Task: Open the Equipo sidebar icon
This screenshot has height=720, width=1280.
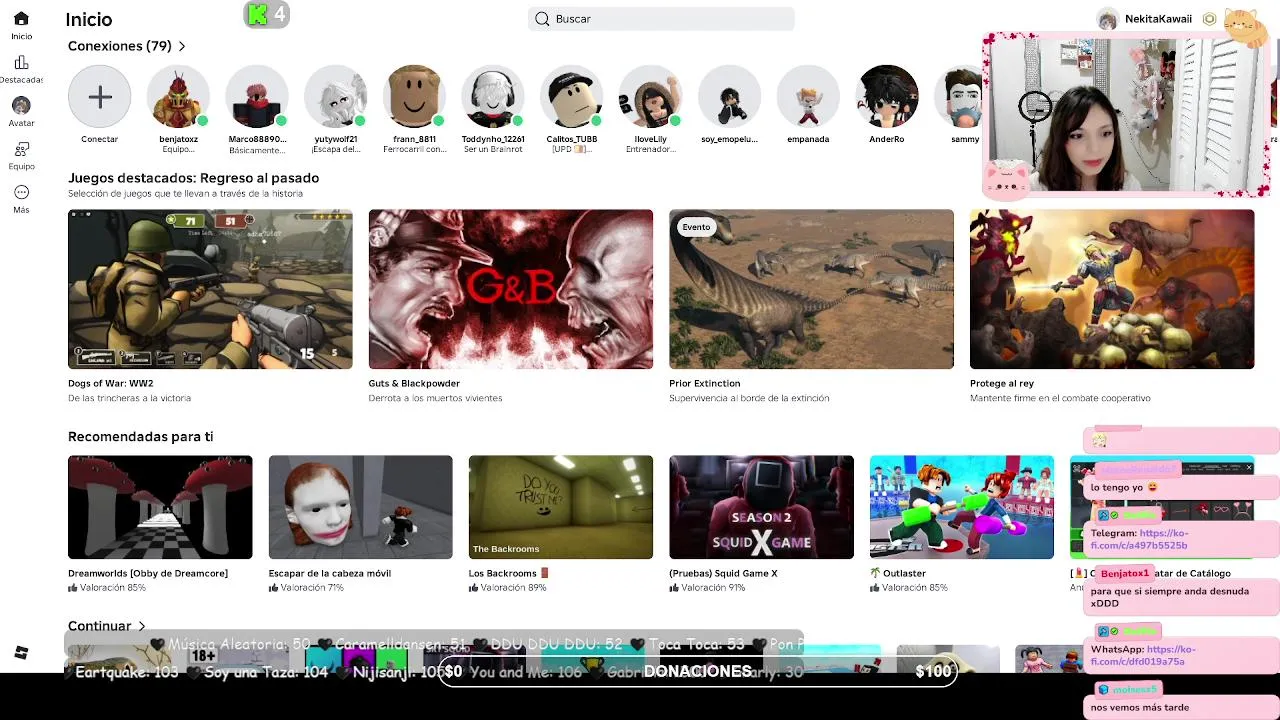Action: 21,149
